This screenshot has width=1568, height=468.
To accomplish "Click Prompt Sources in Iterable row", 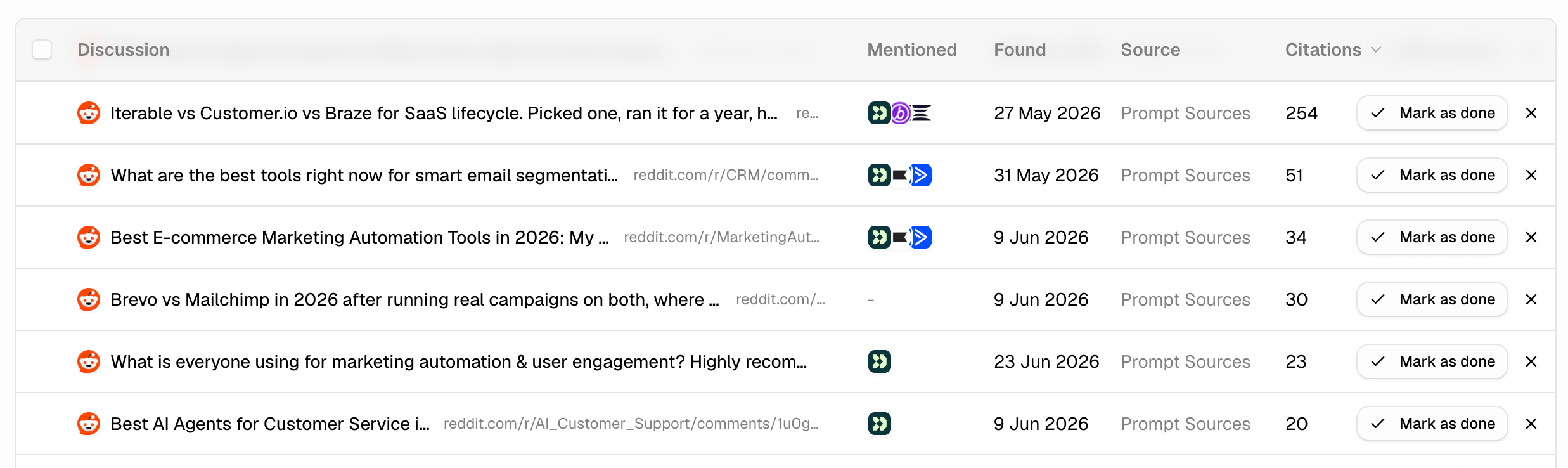I will [1185, 113].
